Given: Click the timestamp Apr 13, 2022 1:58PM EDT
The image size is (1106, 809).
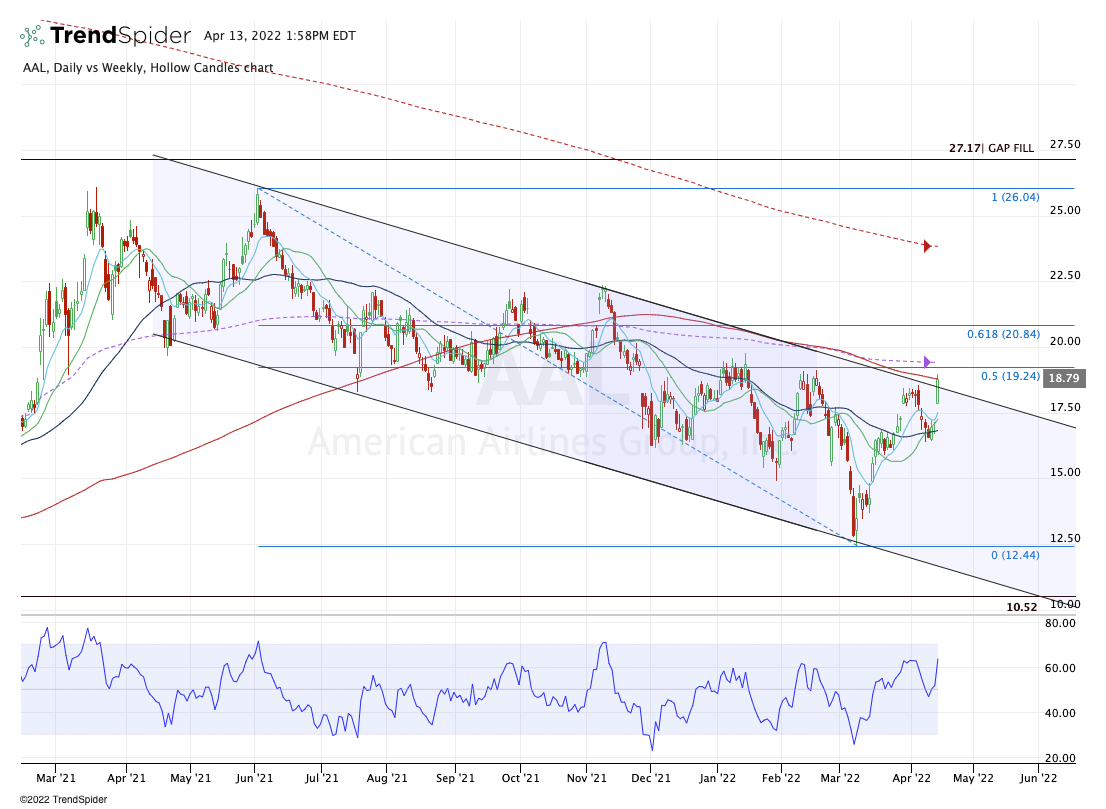Looking at the screenshot, I should point(279,36).
